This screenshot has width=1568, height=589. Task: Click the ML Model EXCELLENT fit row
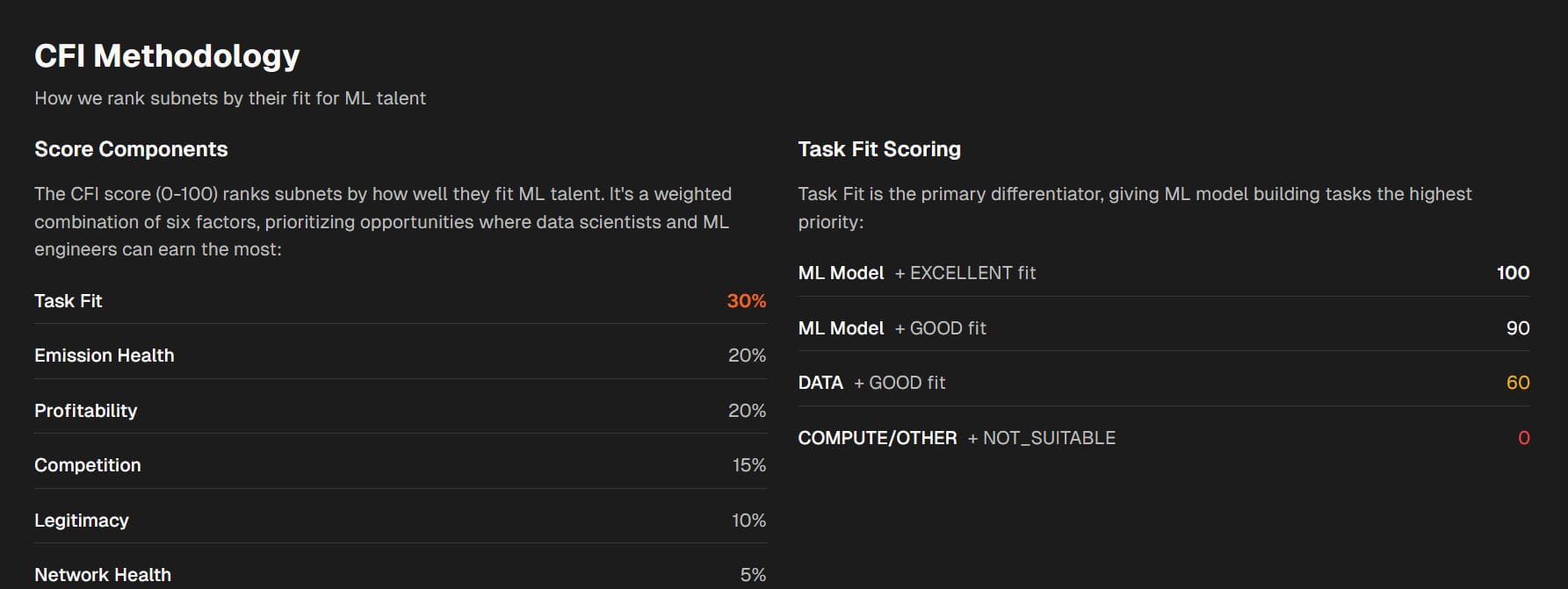[917, 273]
